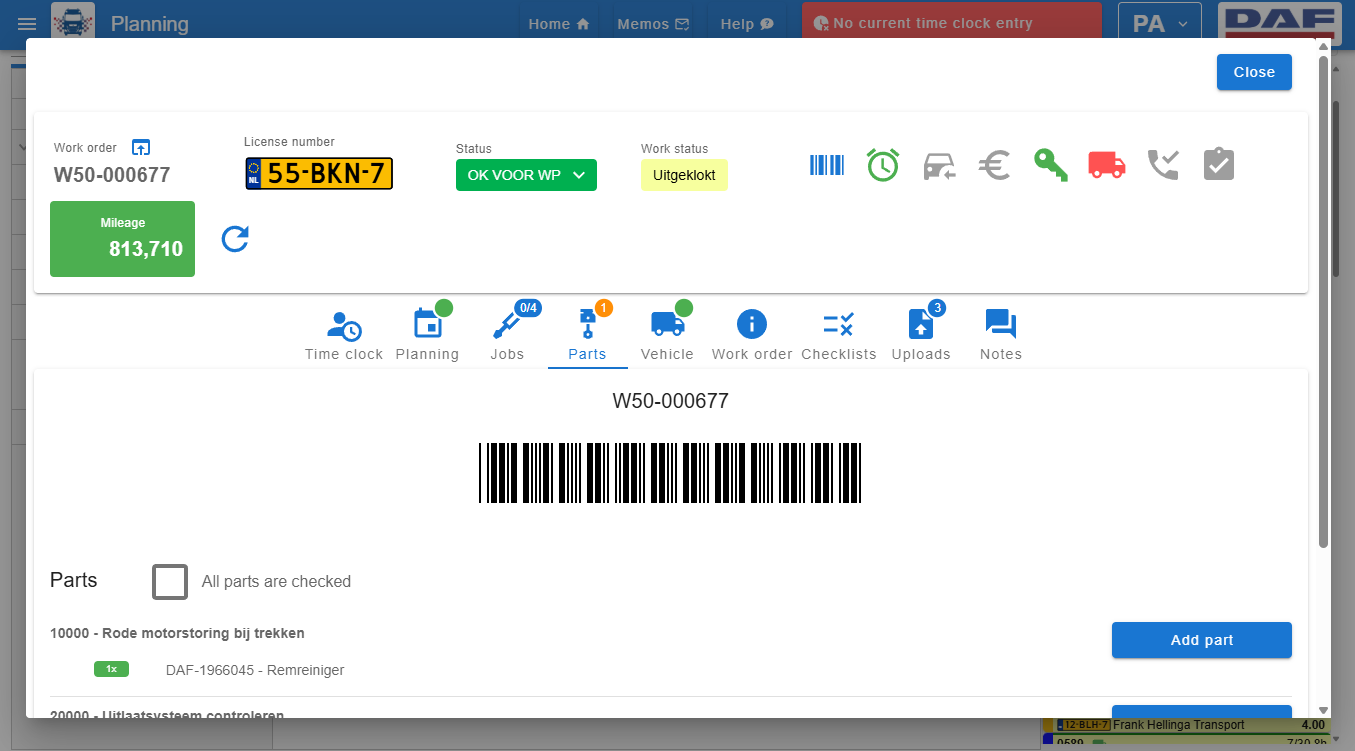1355x751 pixels.
Task: Expand the PA user dropdown
Action: click(x=1159, y=24)
